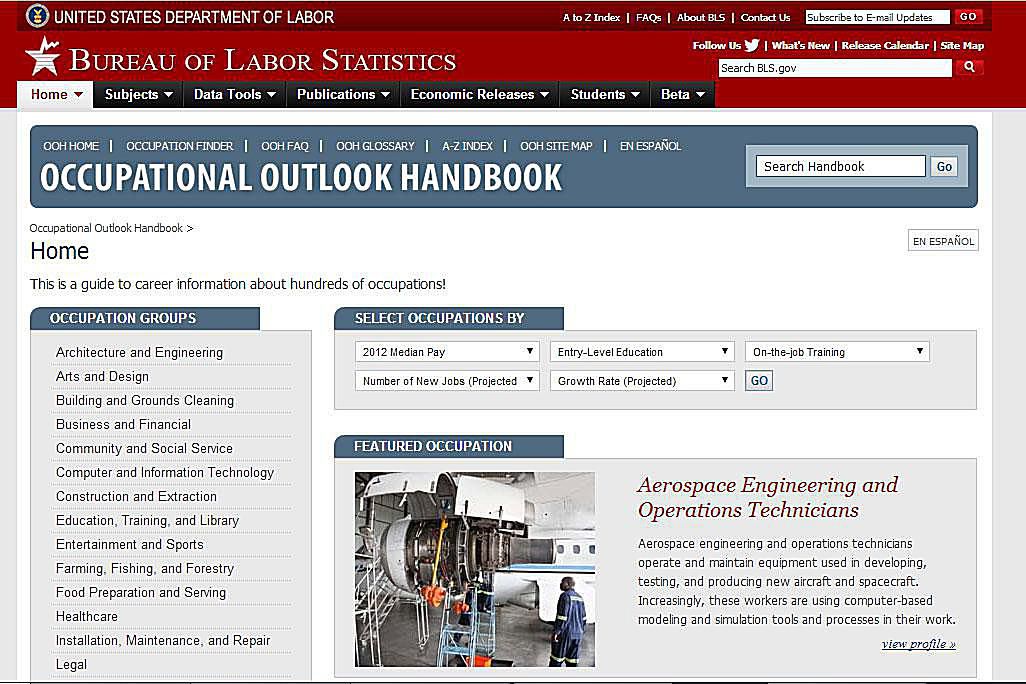
Task: Open the Beta menu
Action: coord(682,94)
